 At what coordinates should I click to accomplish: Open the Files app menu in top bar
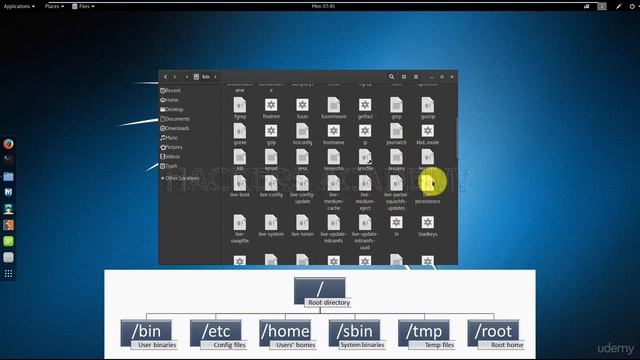coord(83,6)
